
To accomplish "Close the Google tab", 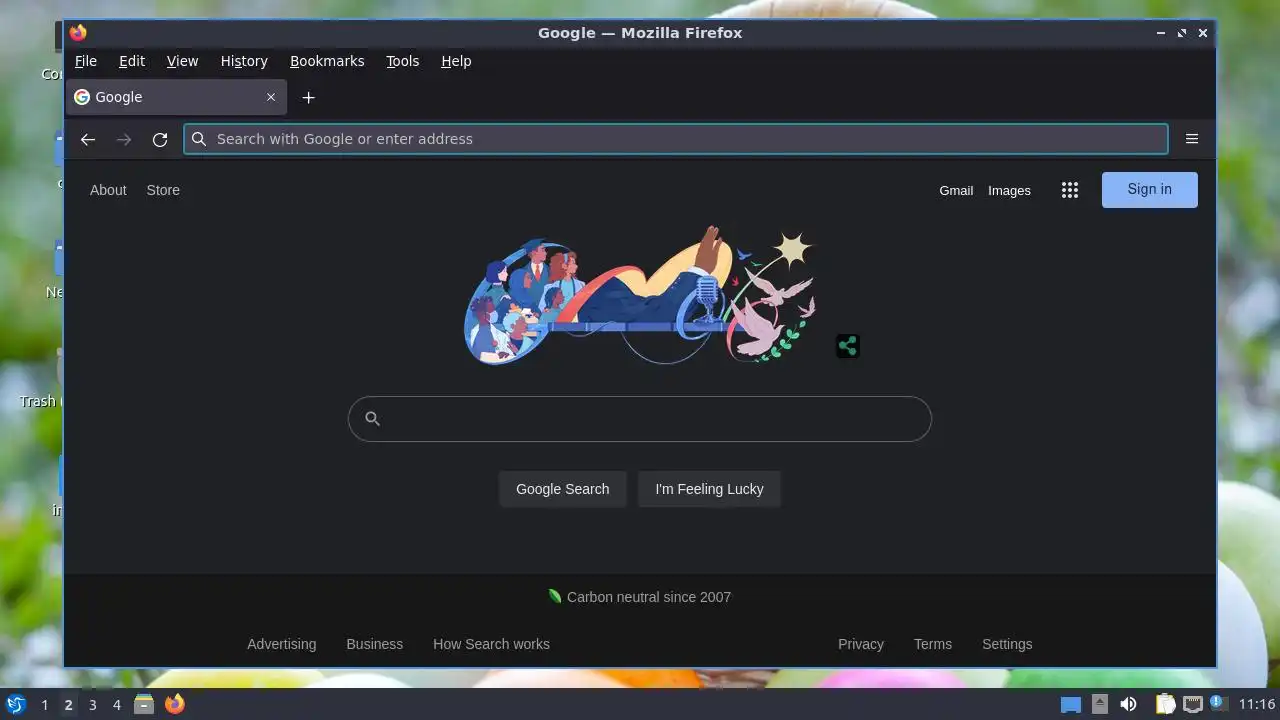I will tap(271, 97).
